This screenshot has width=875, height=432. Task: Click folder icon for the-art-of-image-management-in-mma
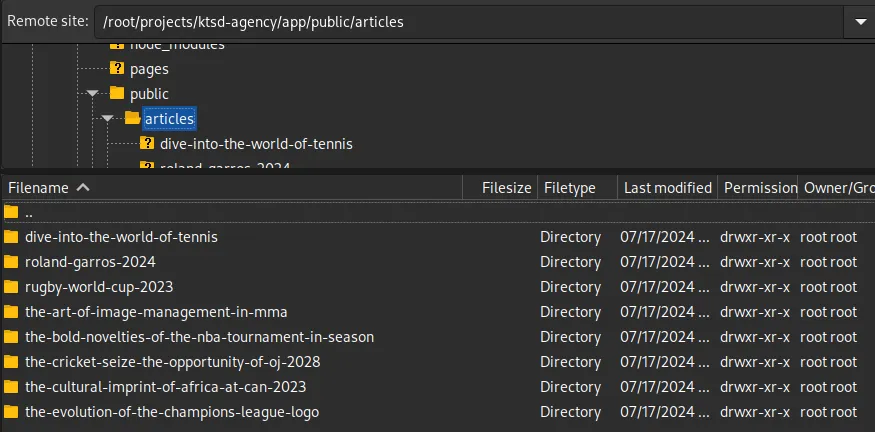pos(11,312)
